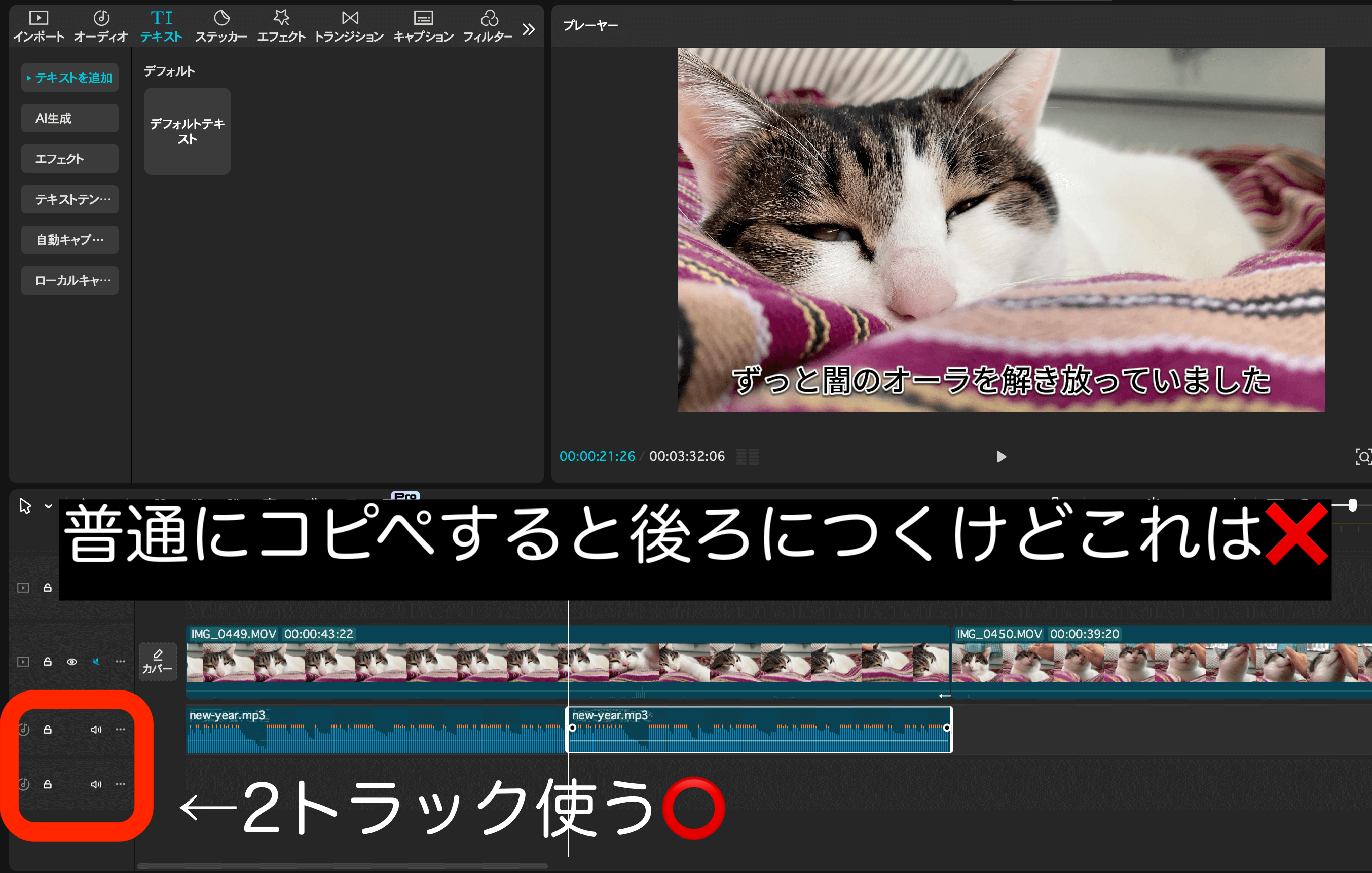Open the オーディオ audio panel

click(101, 26)
